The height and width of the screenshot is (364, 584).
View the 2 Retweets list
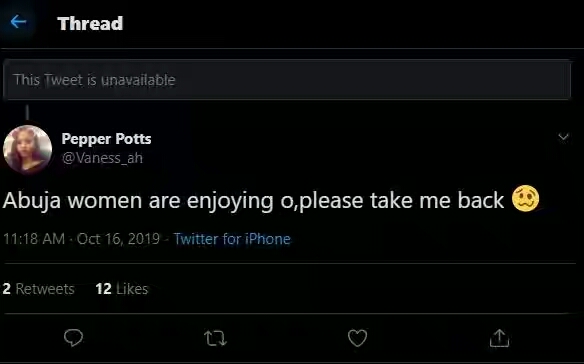click(38, 289)
